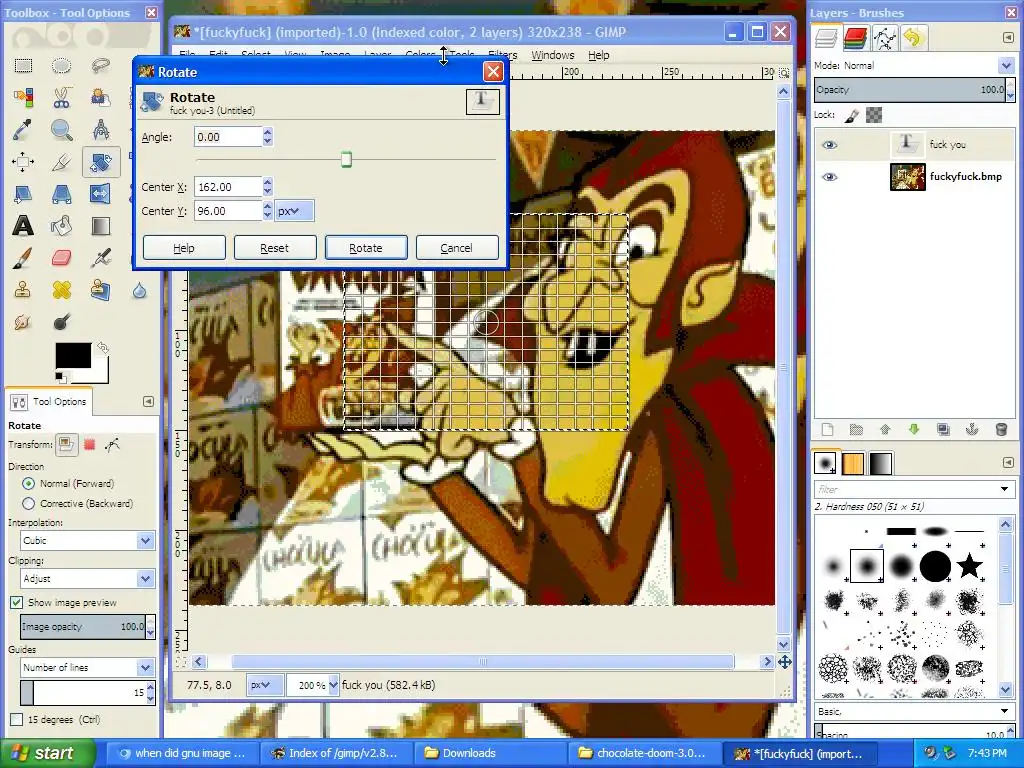Hide the 'fuck you' text layer

click(829, 145)
